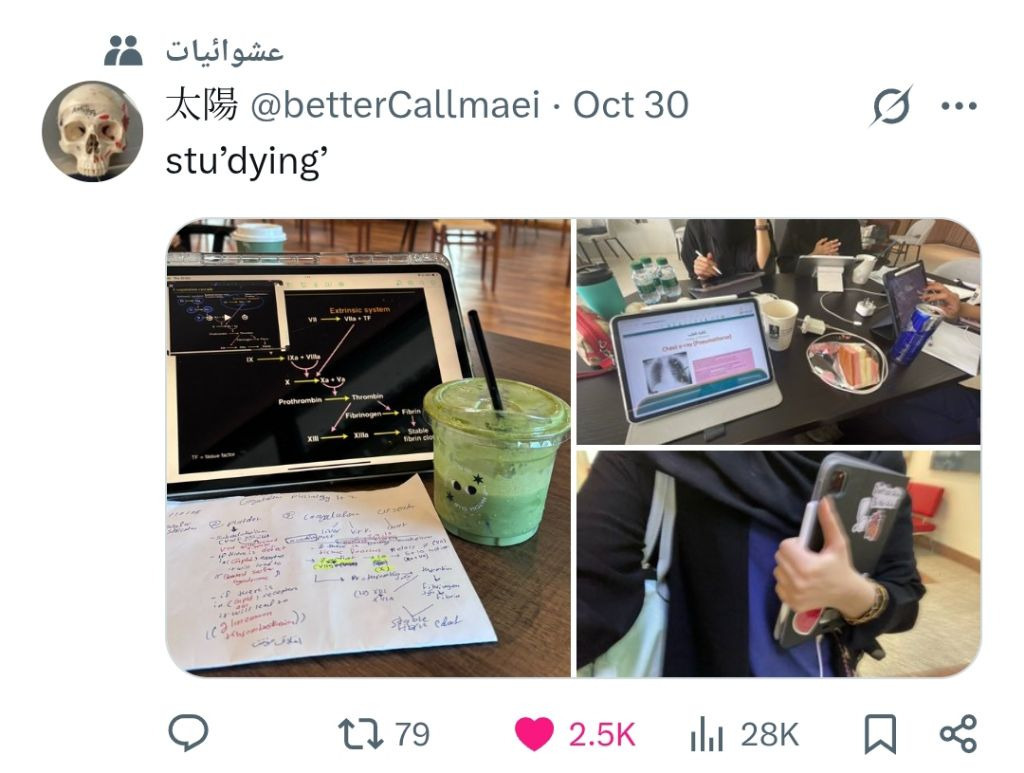This screenshot has height=773, width=1024.
Task: Click the community people icon
Action: tap(123, 50)
